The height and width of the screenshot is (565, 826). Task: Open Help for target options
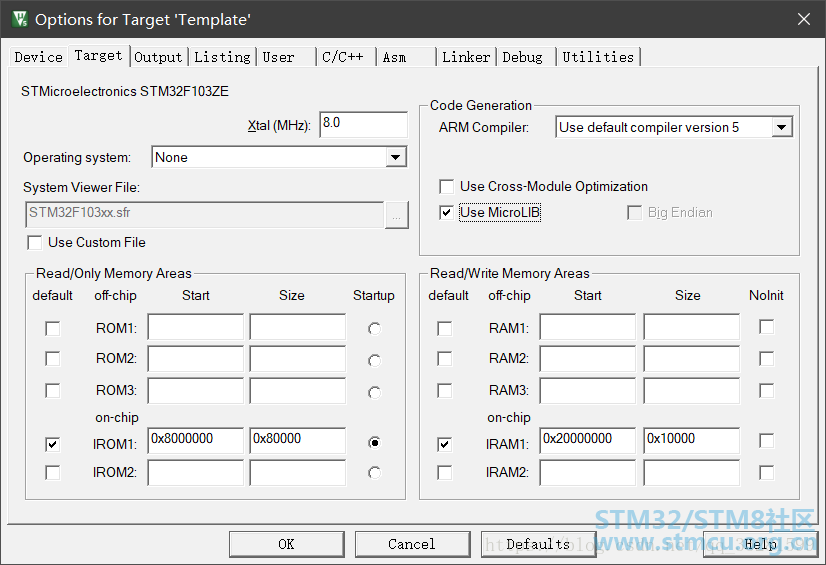(761, 544)
